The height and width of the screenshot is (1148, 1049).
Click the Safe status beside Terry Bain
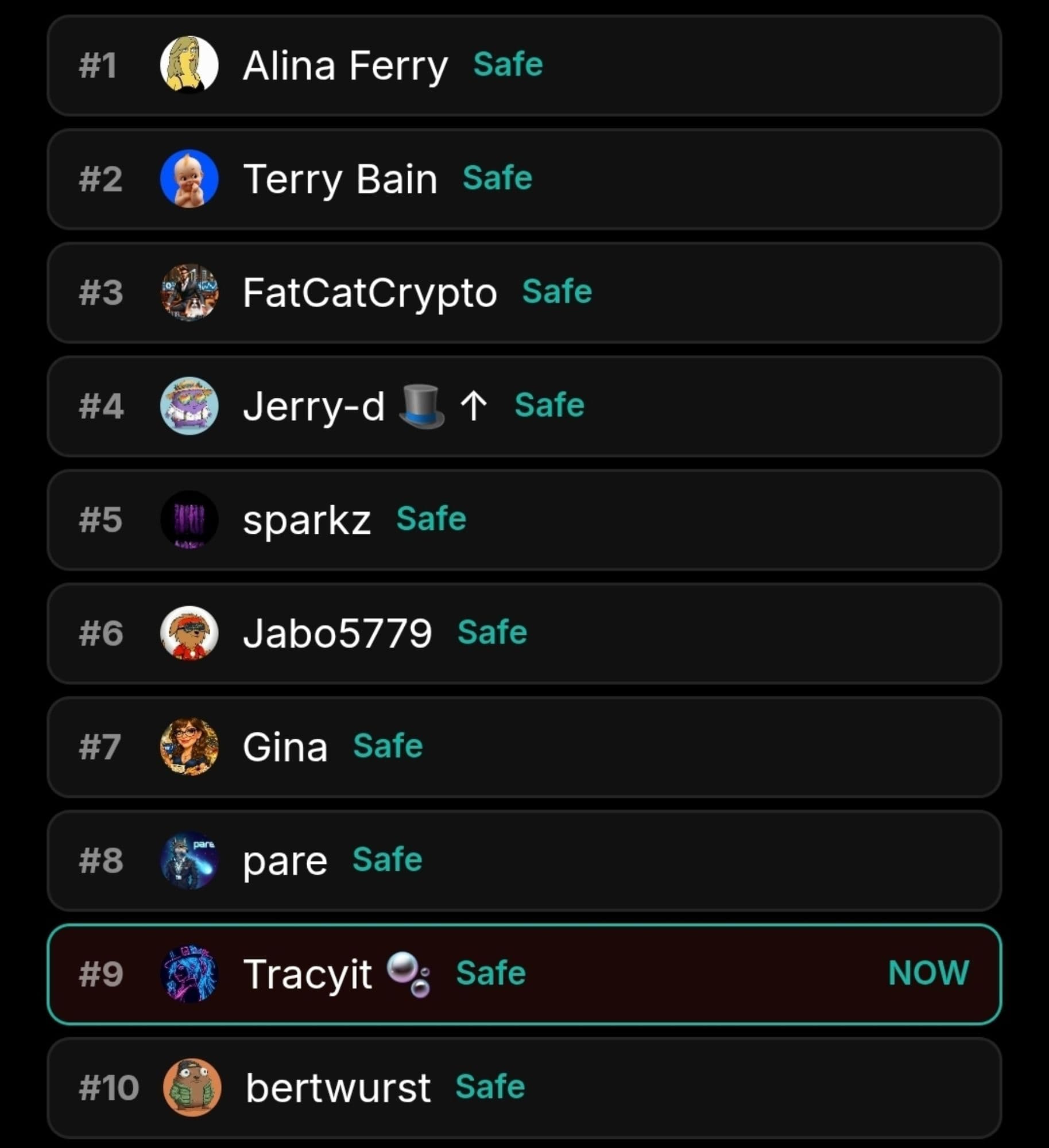click(x=497, y=178)
